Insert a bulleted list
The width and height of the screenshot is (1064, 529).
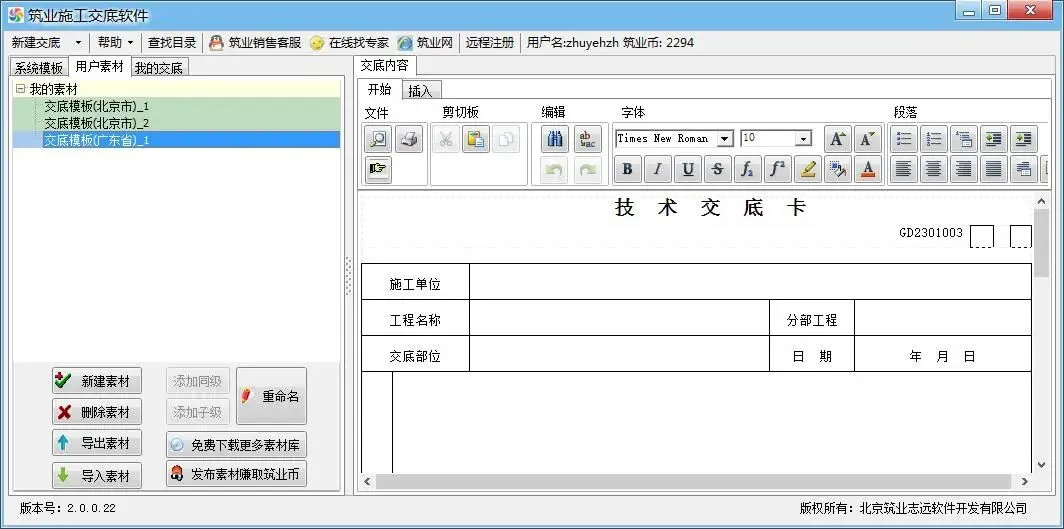[x=903, y=139]
